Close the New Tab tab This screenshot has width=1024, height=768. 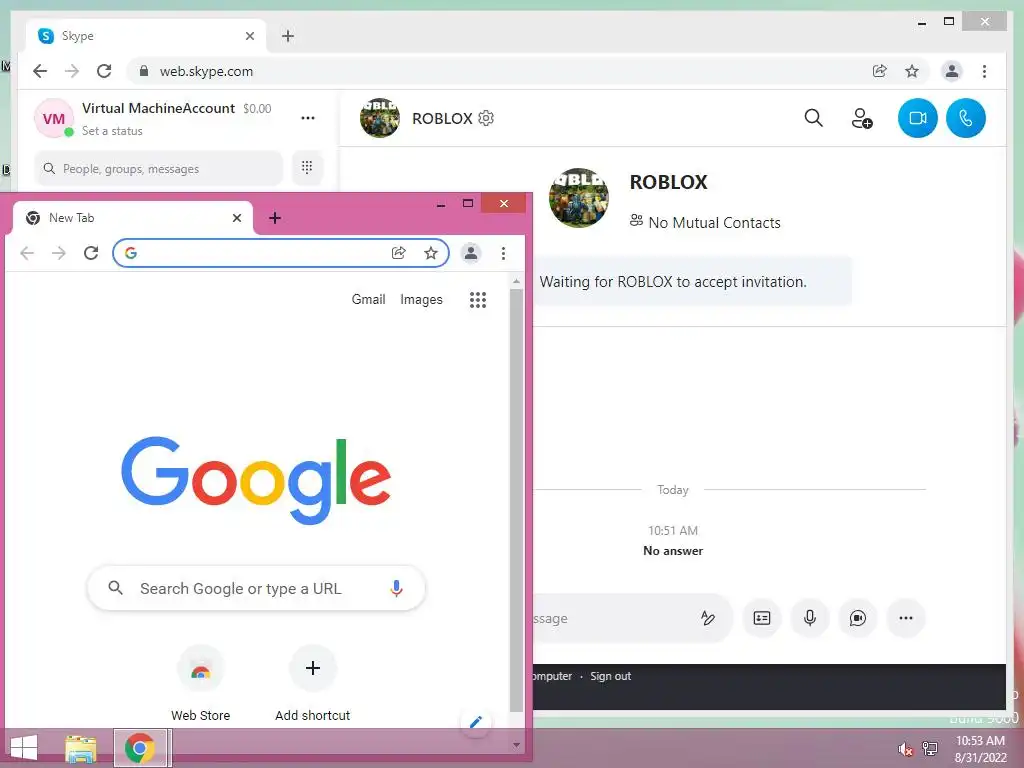(x=237, y=217)
